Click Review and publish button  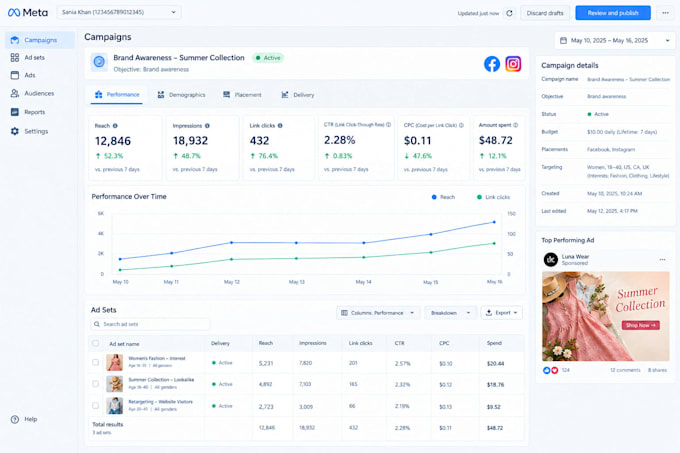point(613,13)
